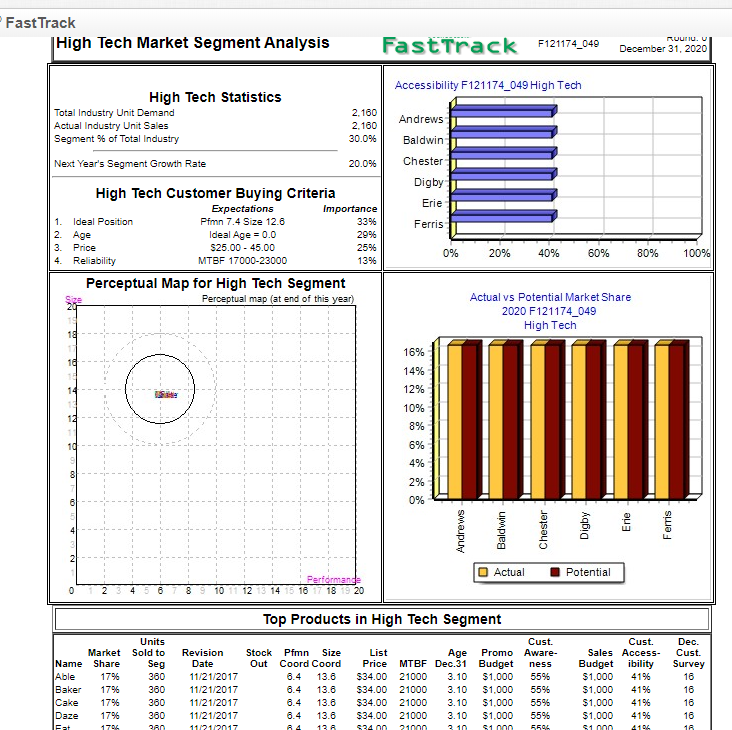Click the Erie accessibility bar
Image resolution: width=732 pixels, height=730 pixels.
click(504, 195)
